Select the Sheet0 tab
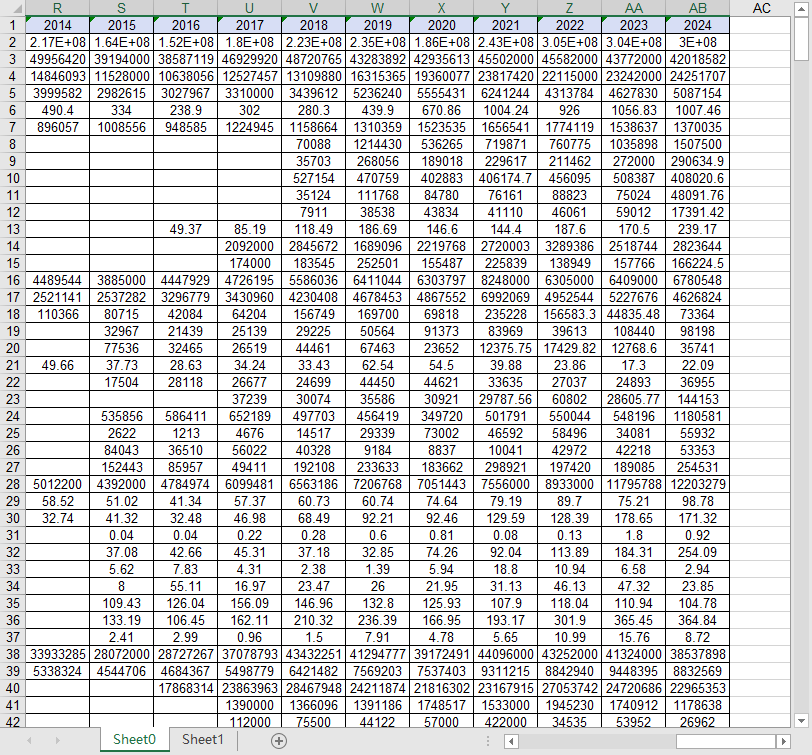The image size is (812, 755). [134, 739]
